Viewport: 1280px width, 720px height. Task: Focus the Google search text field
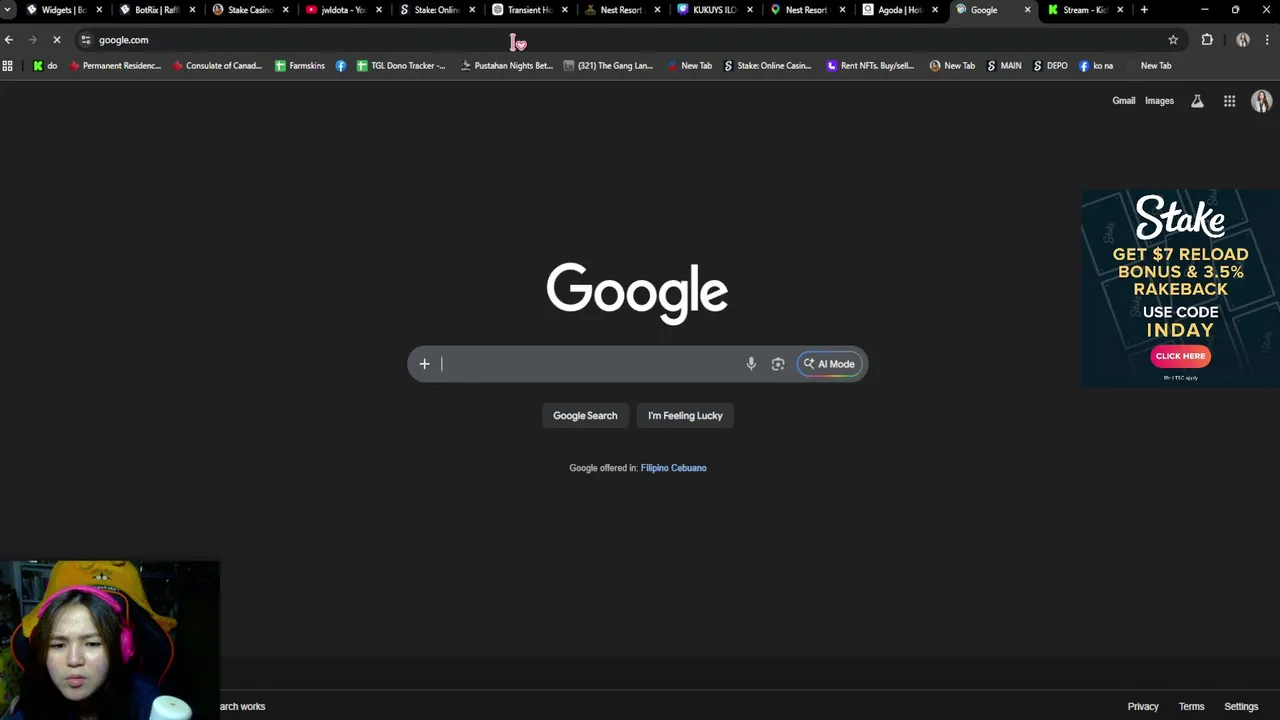tap(590, 364)
